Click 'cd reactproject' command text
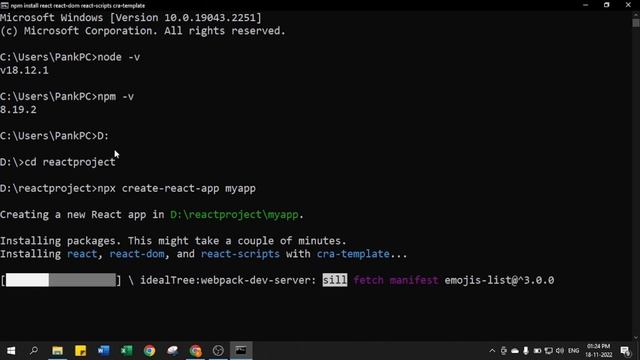The image size is (640, 360). click(x=70, y=162)
